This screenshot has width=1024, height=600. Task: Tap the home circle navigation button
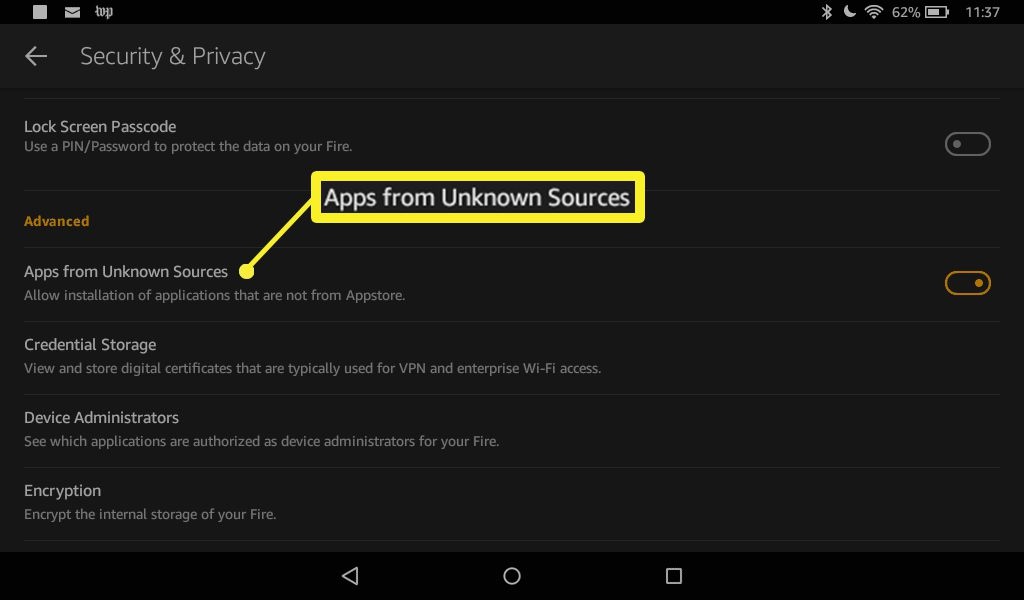point(512,576)
